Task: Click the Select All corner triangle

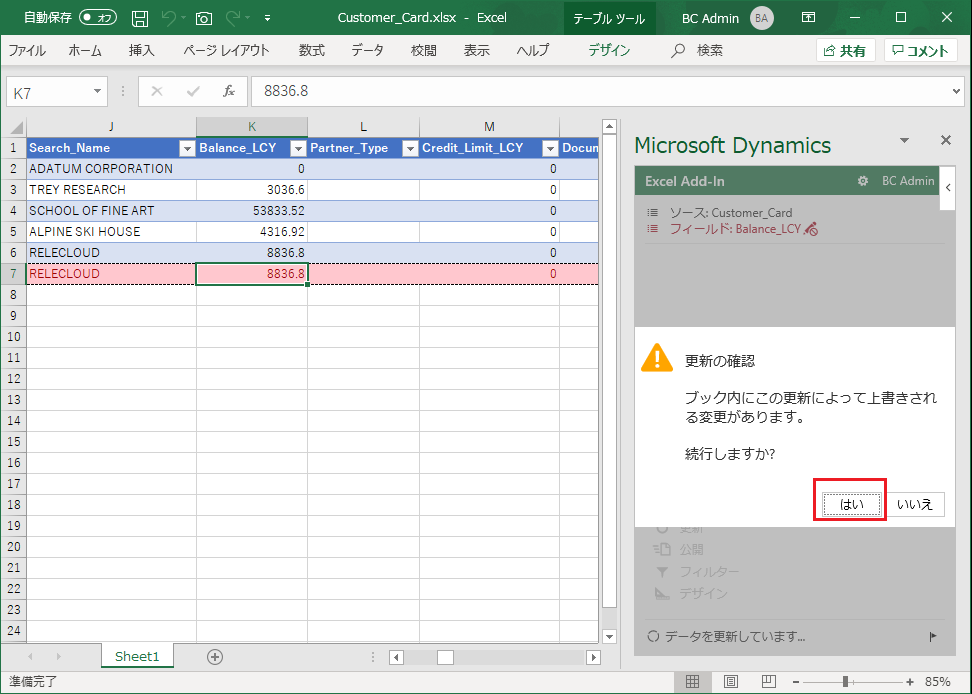Action: [x=15, y=128]
